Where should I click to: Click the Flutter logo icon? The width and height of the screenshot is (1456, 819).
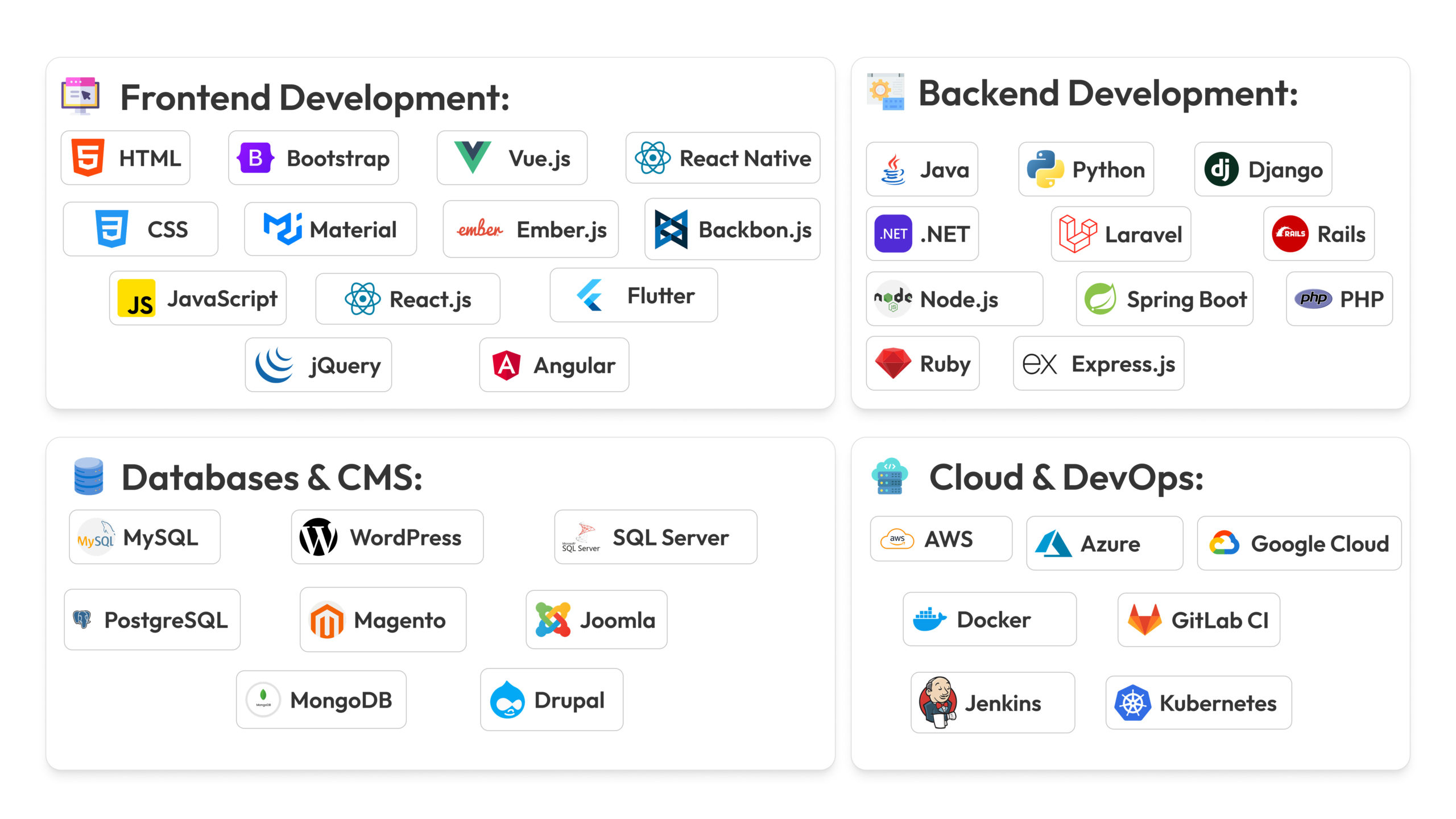click(x=590, y=295)
